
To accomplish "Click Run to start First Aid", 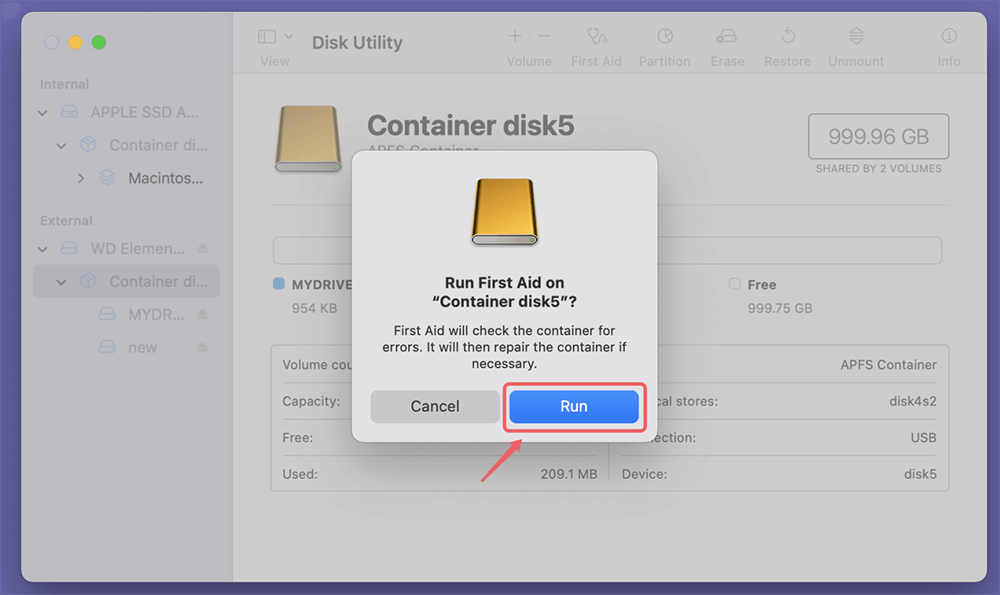I will [x=574, y=406].
